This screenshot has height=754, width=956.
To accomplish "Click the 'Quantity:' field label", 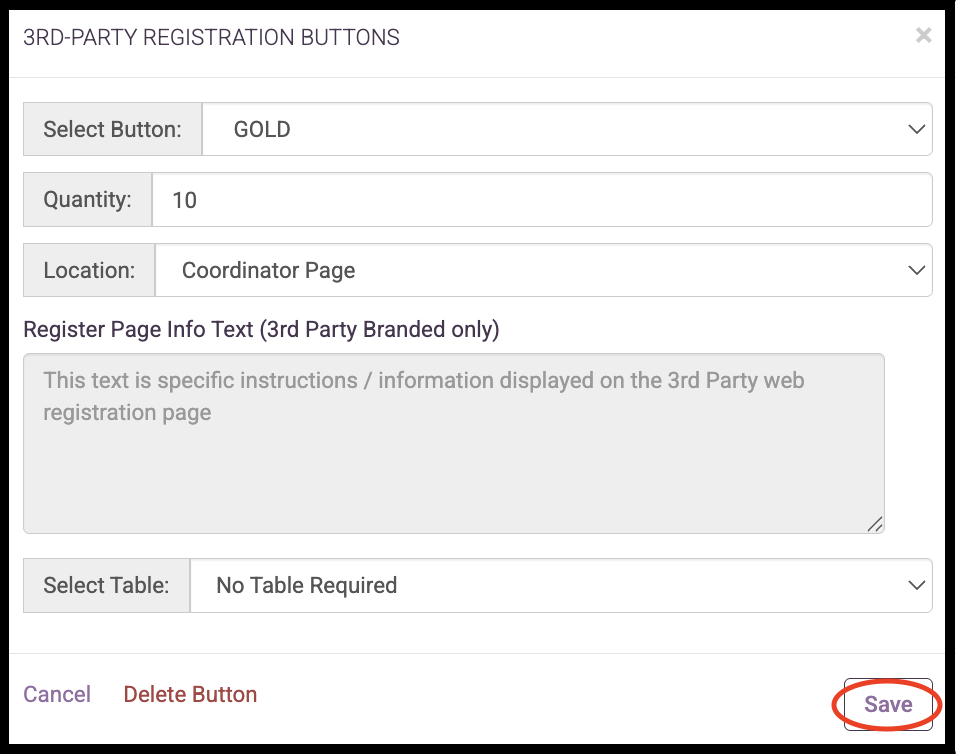I will pyautogui.click(x=87, y=200).
